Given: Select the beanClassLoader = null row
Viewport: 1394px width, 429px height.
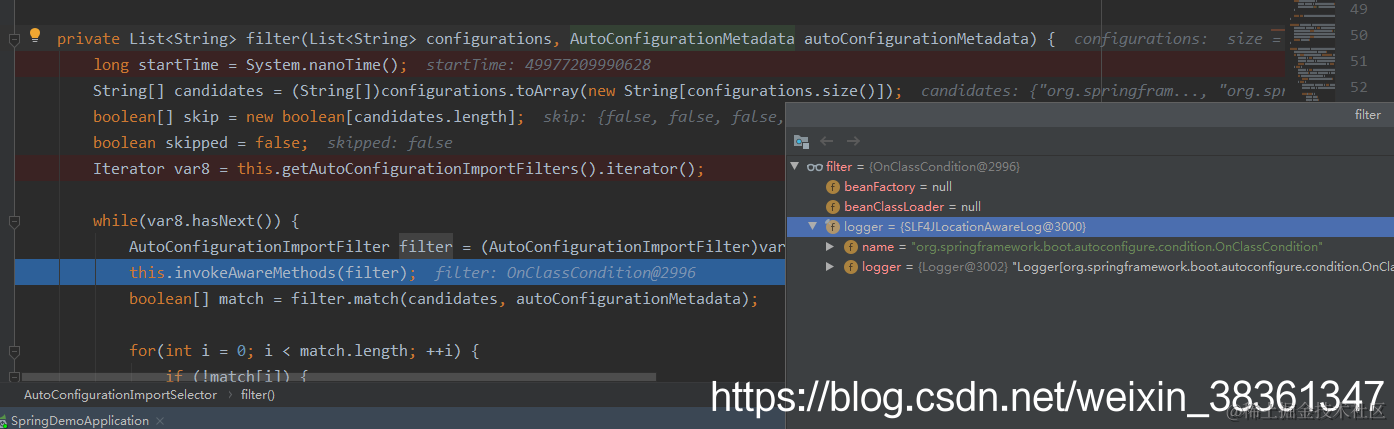Looking at the screenshot, I should [x=1089, y=207].
